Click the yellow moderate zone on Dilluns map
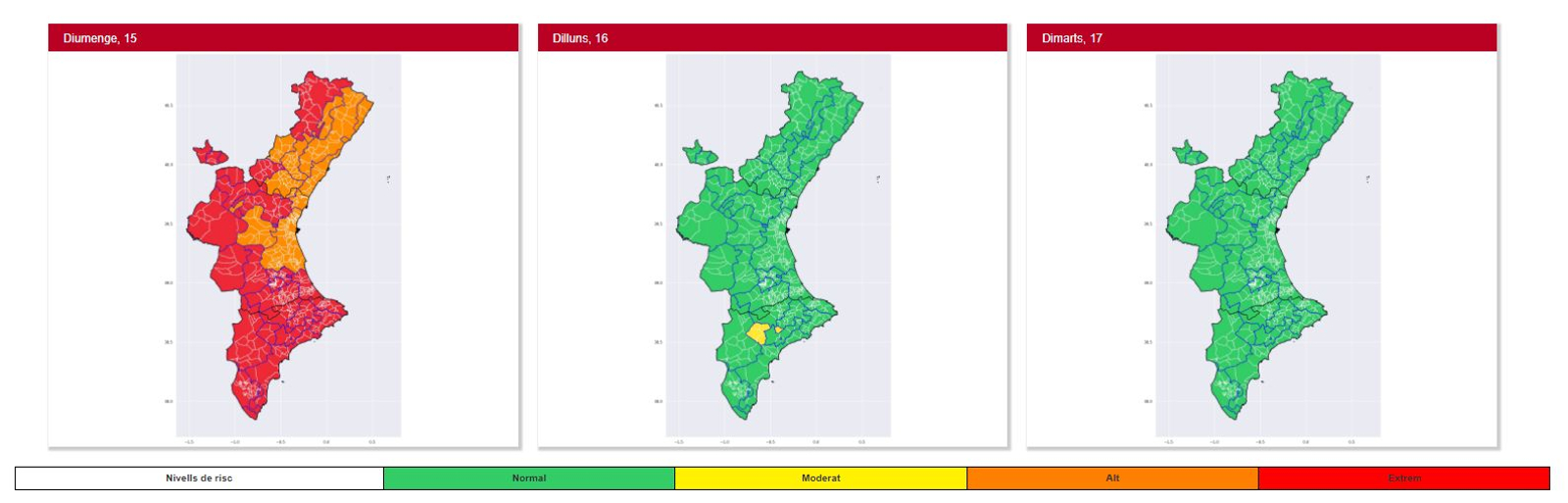1568x503 pixels. click(x=758, y=332)
